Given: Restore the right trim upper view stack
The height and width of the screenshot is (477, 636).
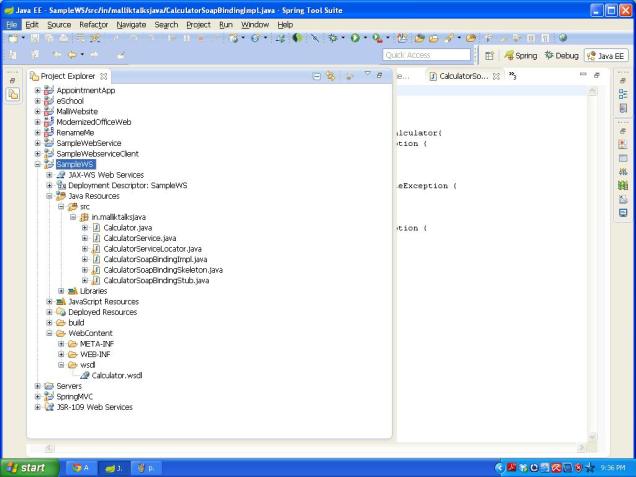Looking at the screenshot, I should pos(623,80).
